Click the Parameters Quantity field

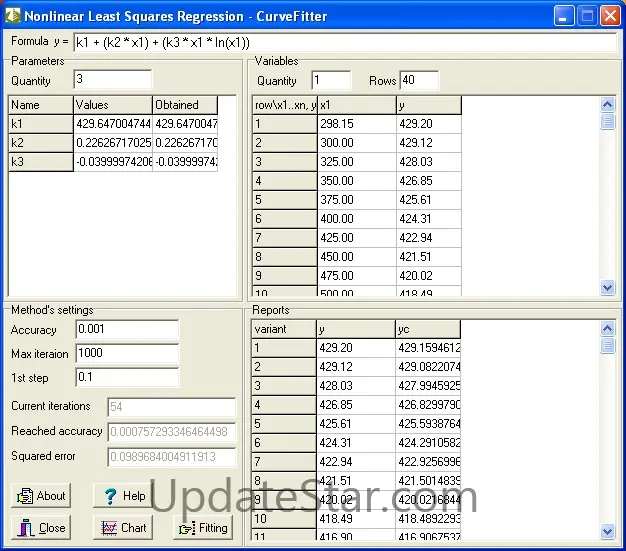(112, 80)
